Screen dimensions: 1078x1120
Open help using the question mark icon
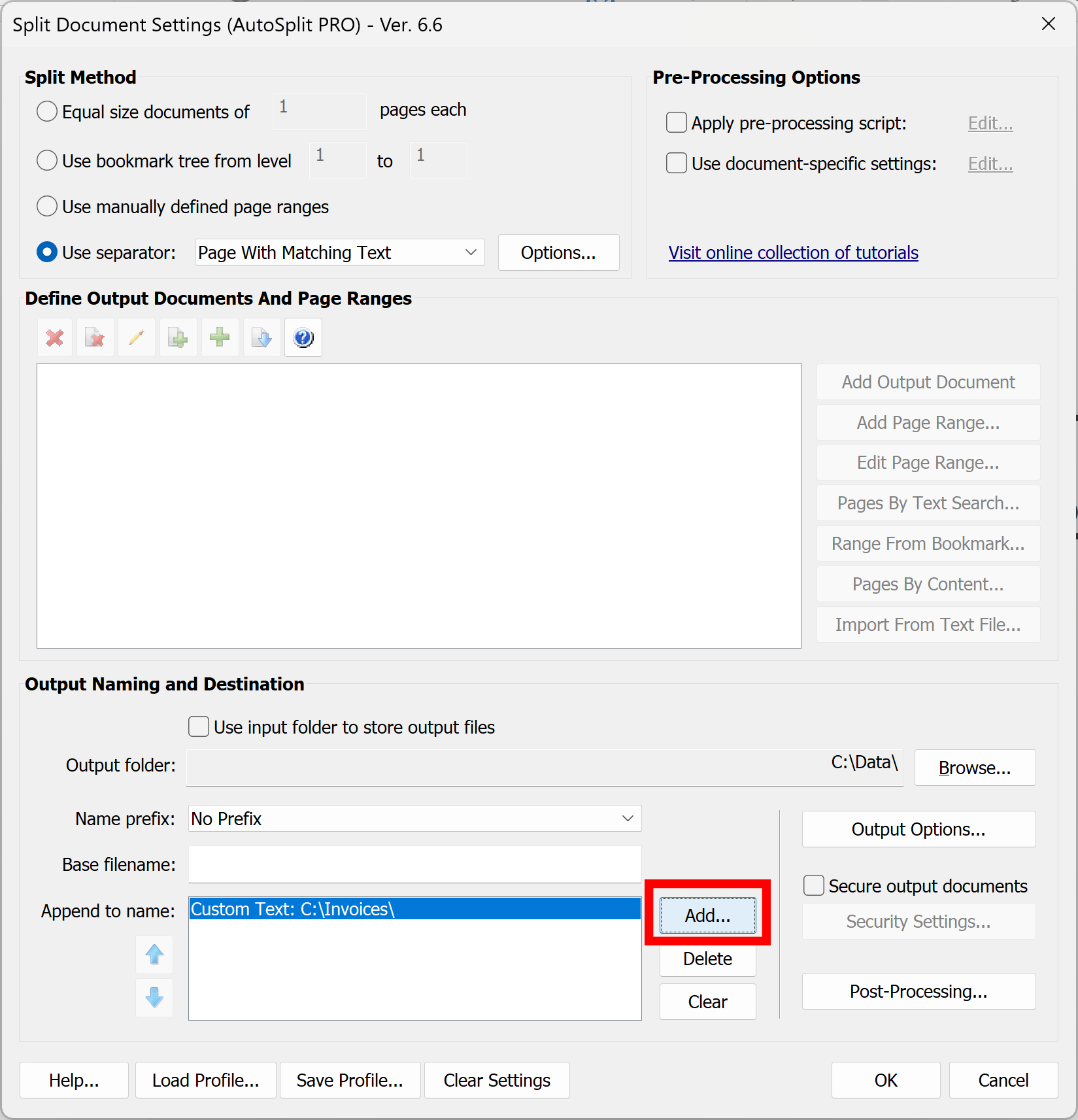pos(303,337)
